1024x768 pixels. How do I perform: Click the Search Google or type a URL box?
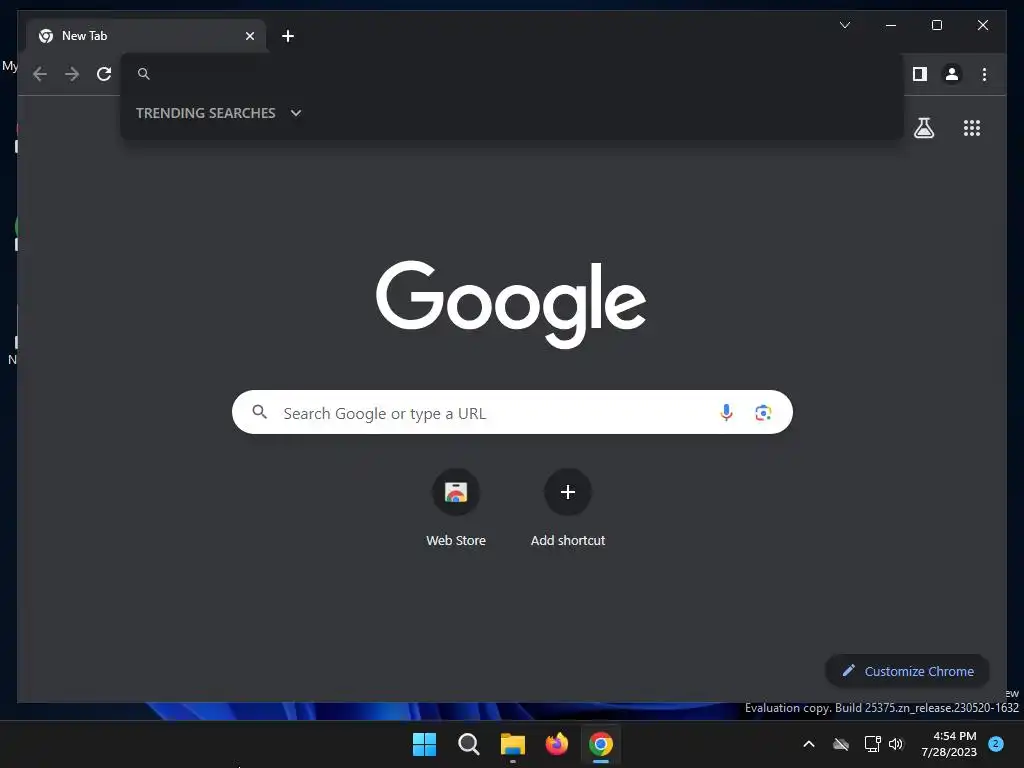[x=512, y=412]
